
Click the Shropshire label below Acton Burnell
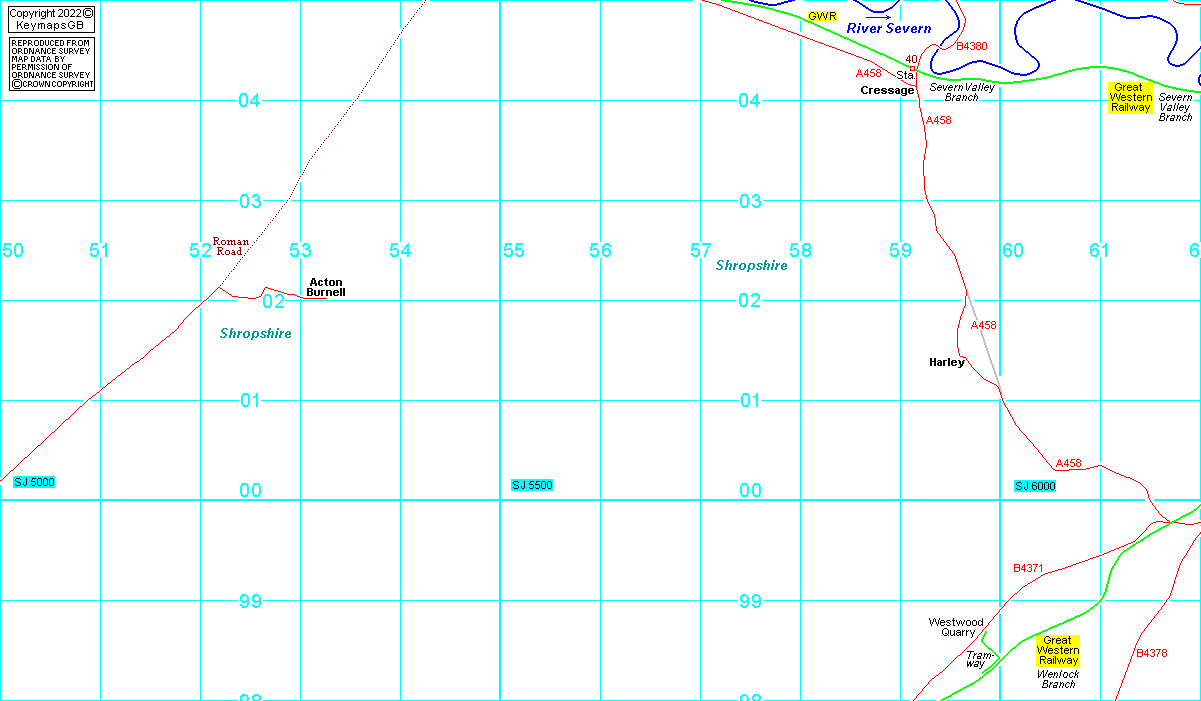(x=256, y=333)
